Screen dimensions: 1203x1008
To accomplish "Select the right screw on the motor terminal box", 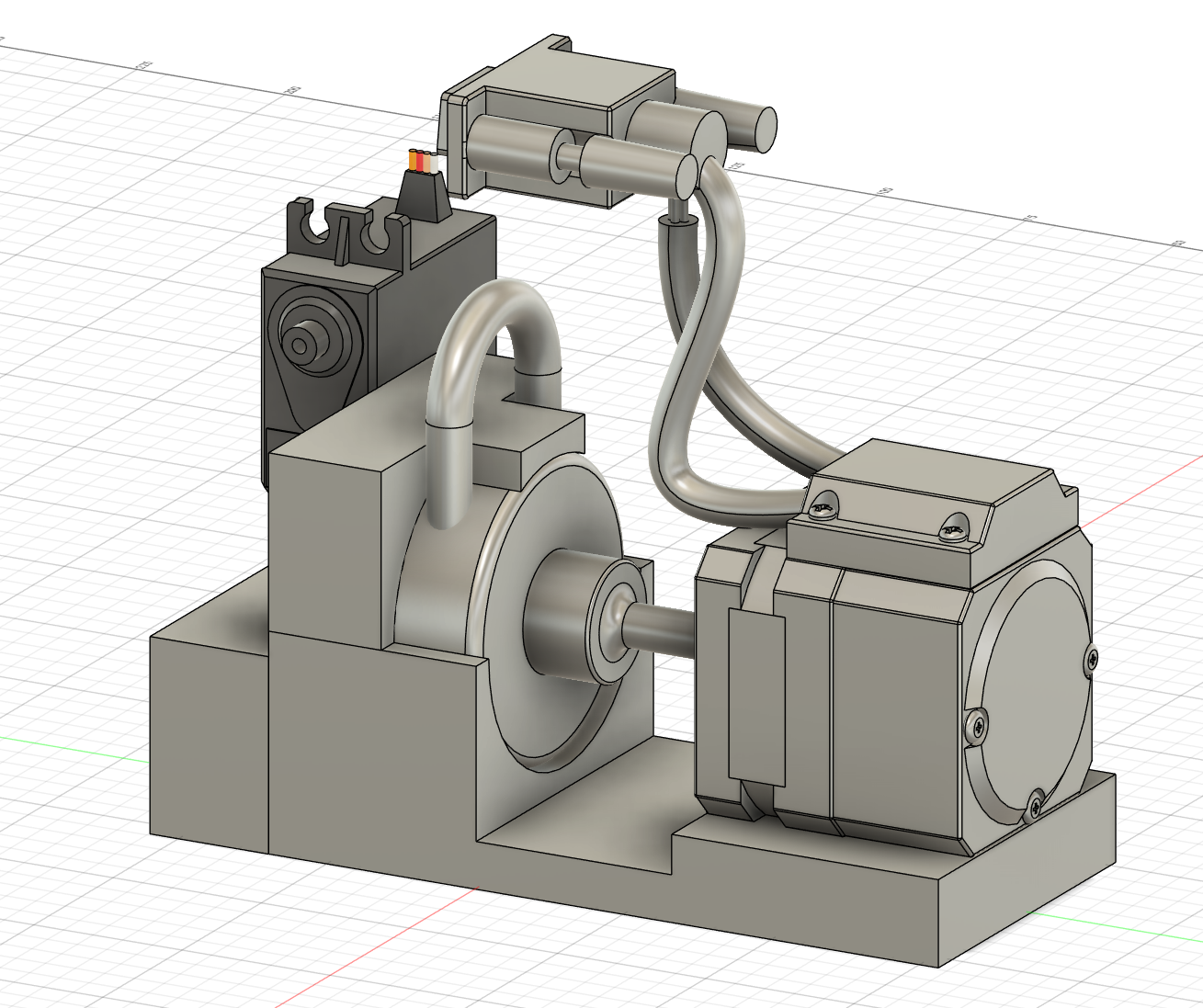I will pyautogui.click(x=952, y=528).
